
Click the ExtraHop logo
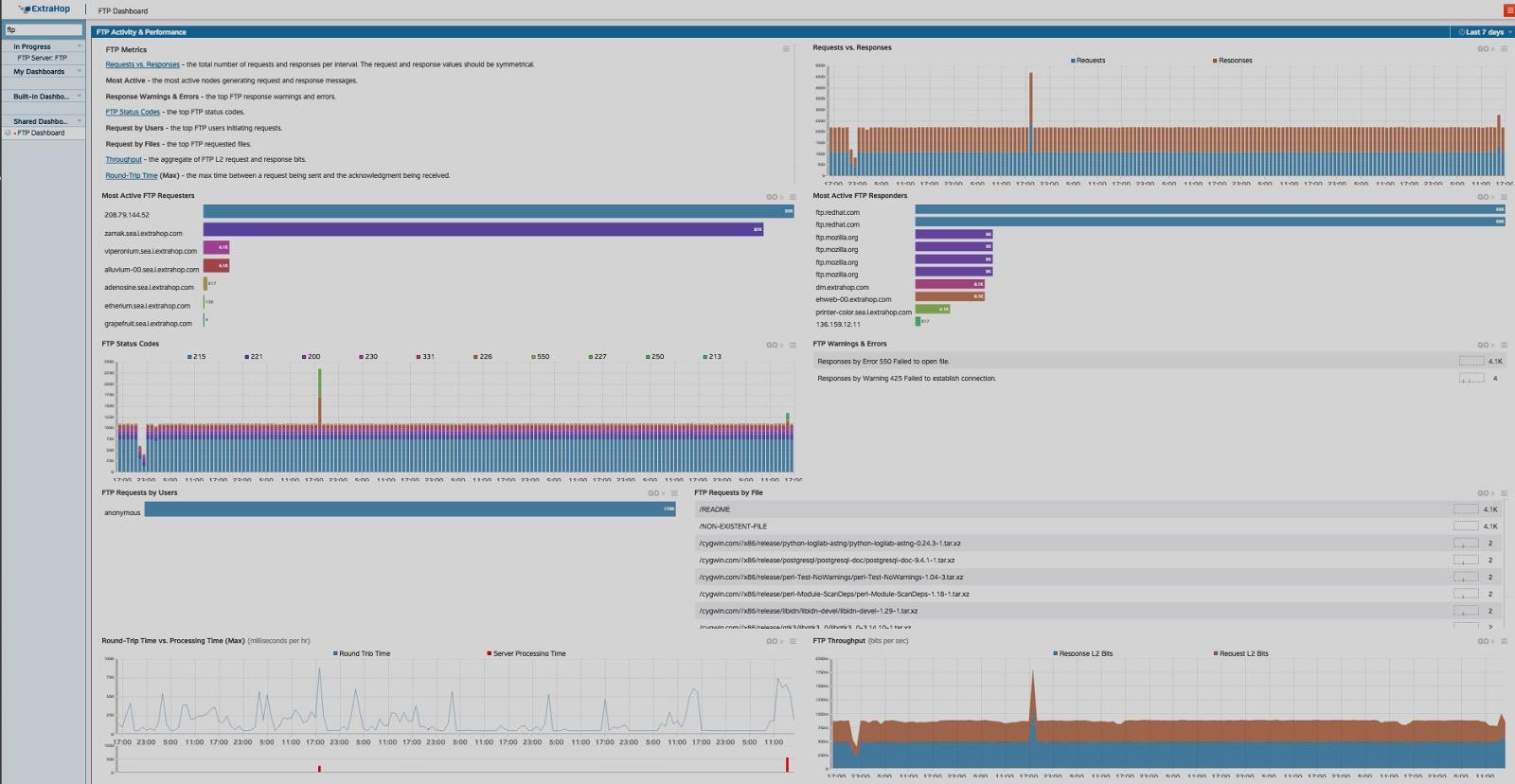pyautogui.click(x=45, y=9)
